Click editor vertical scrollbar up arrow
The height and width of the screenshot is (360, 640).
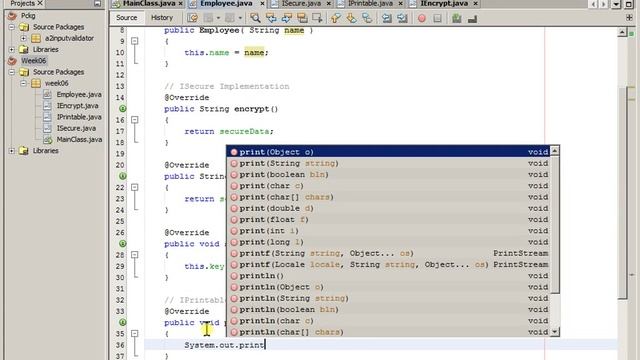(x=622, y=32)
